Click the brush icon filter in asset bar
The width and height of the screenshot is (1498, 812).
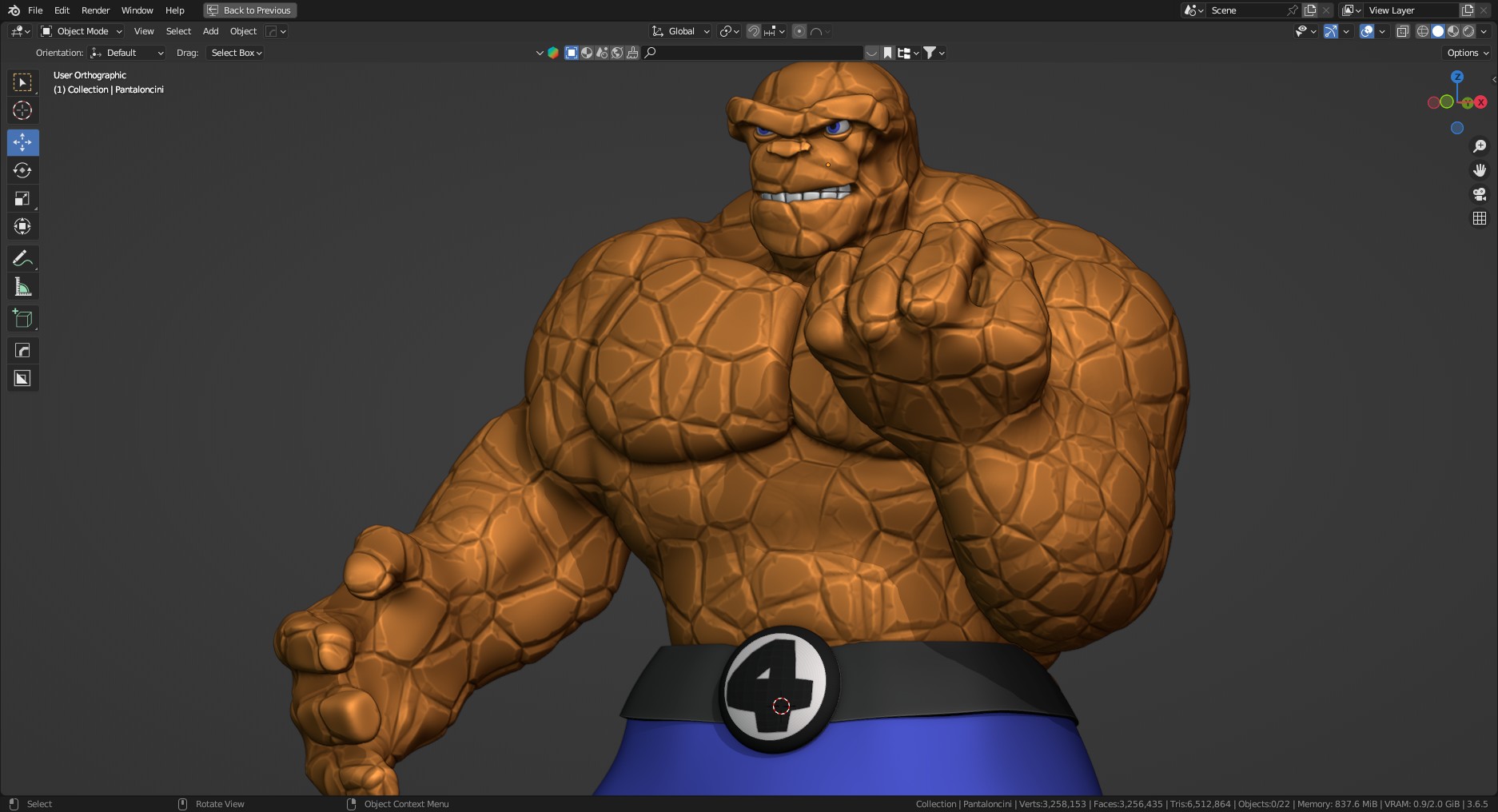632,53
